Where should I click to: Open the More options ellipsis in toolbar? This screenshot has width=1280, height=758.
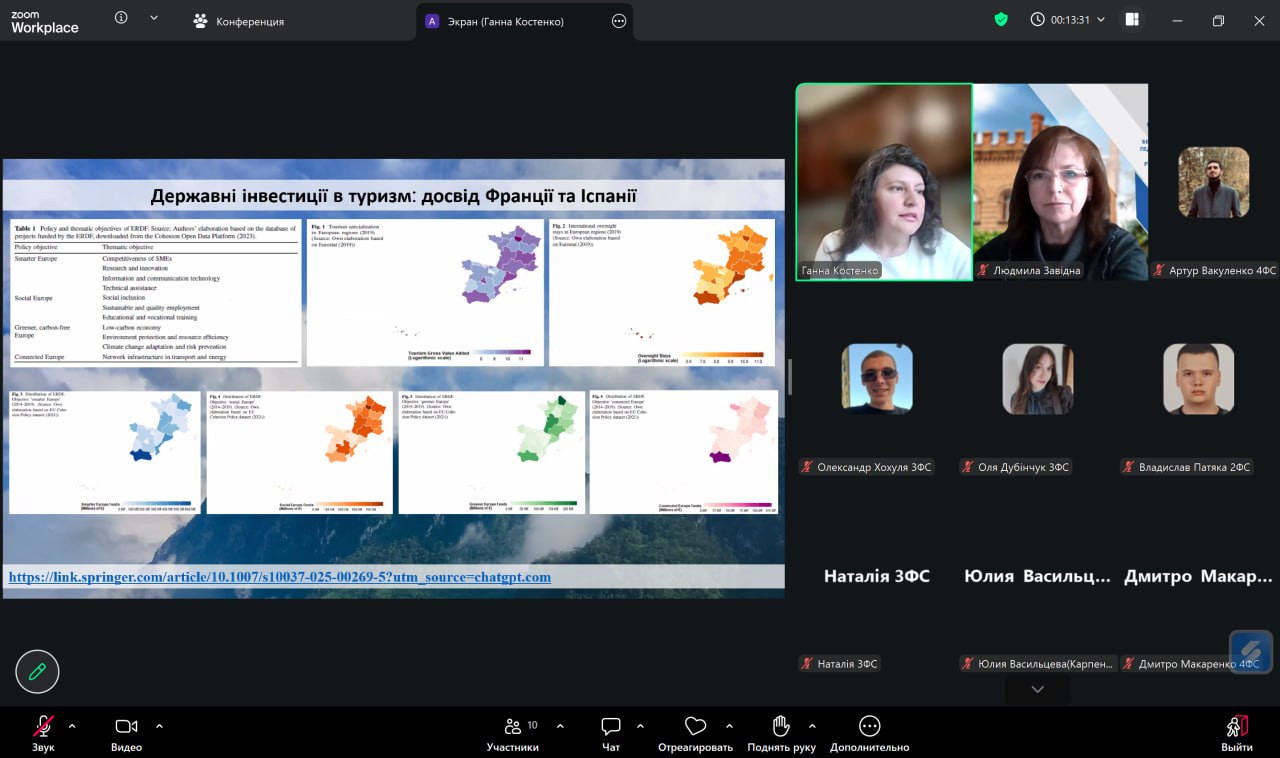869,727
